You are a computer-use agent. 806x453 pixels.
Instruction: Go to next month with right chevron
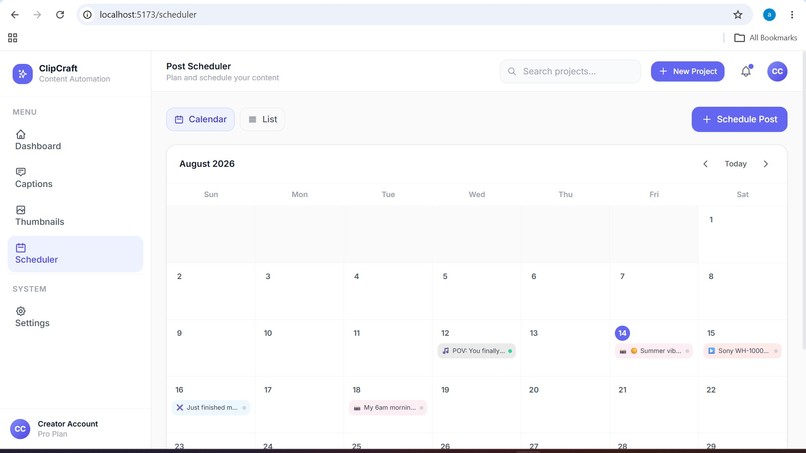point(765,164)
